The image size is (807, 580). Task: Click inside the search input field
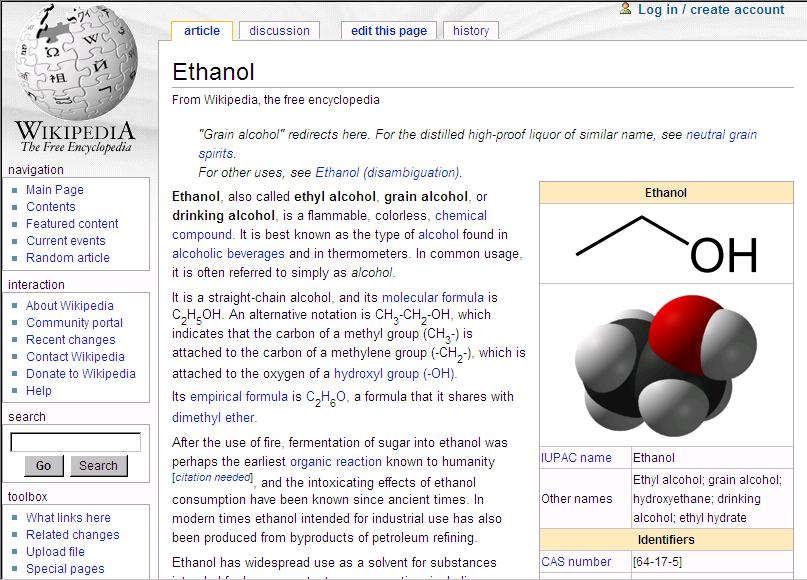pos(76,442)
